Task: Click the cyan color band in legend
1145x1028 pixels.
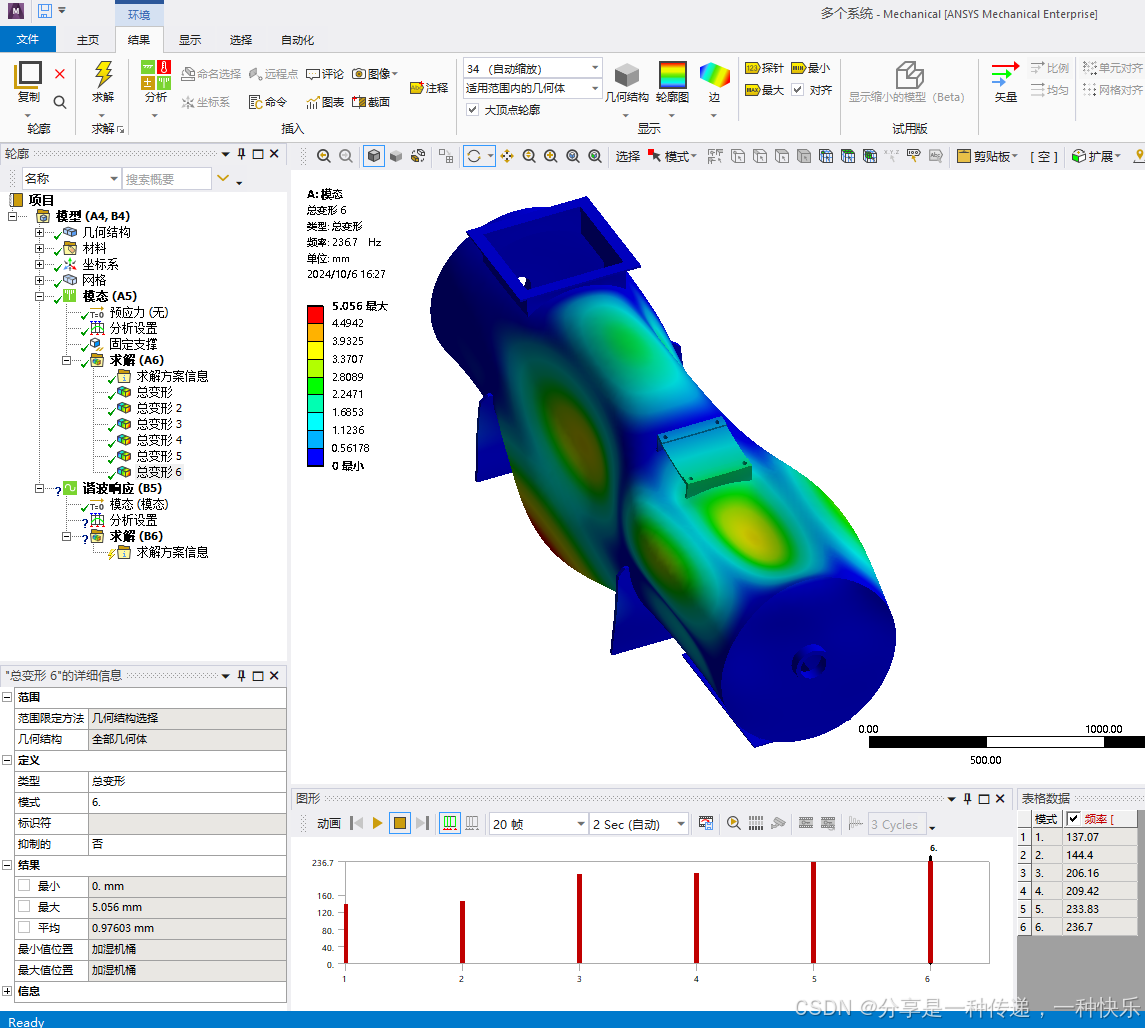Action: [315, 421]
